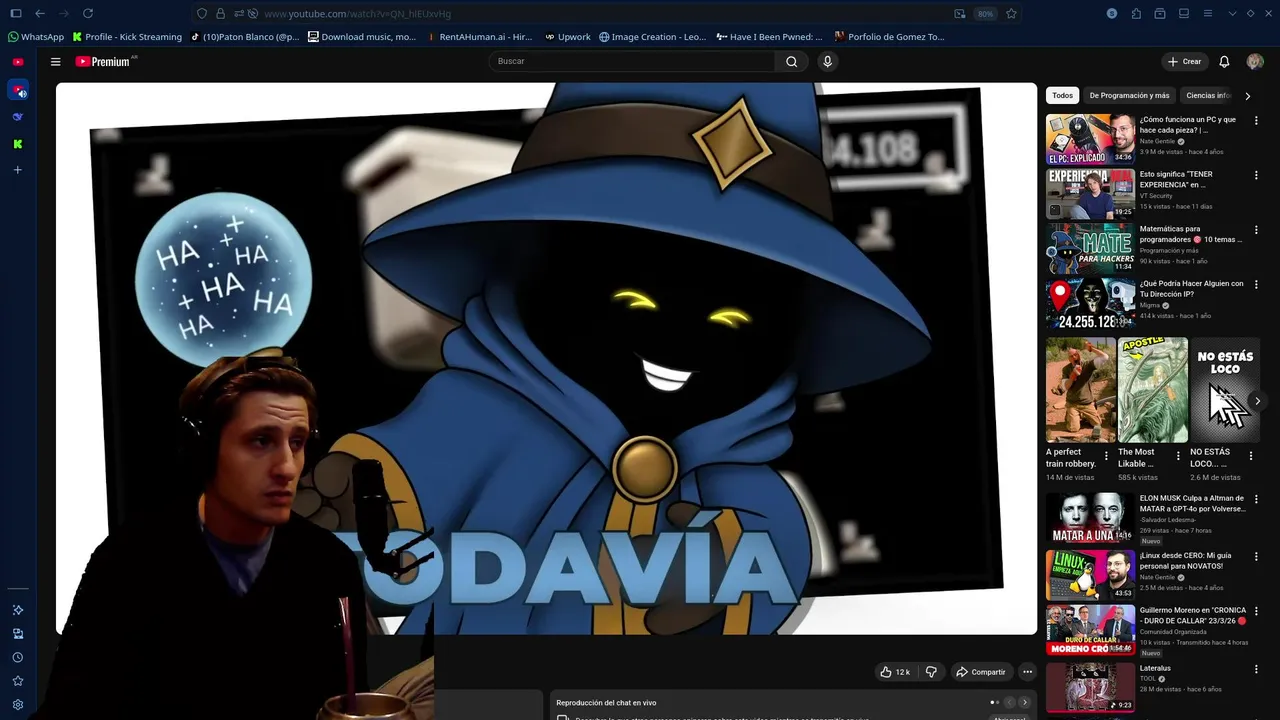This screenshot has width=1280, height=720.
Task: Click the Buscar search input field
Action: click(x=633, y=61)
